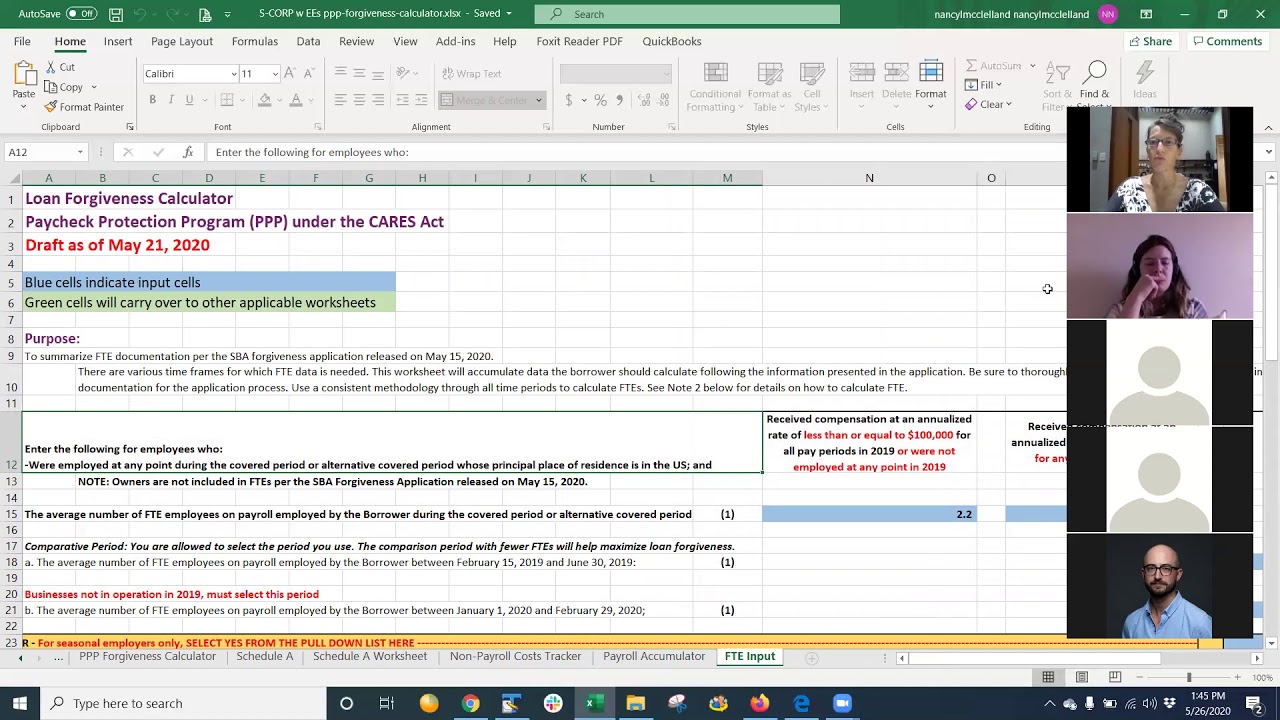This screenshot has height=720, width=1280.
Task: Toggle Wrap Text
Action: coord(471,73)
